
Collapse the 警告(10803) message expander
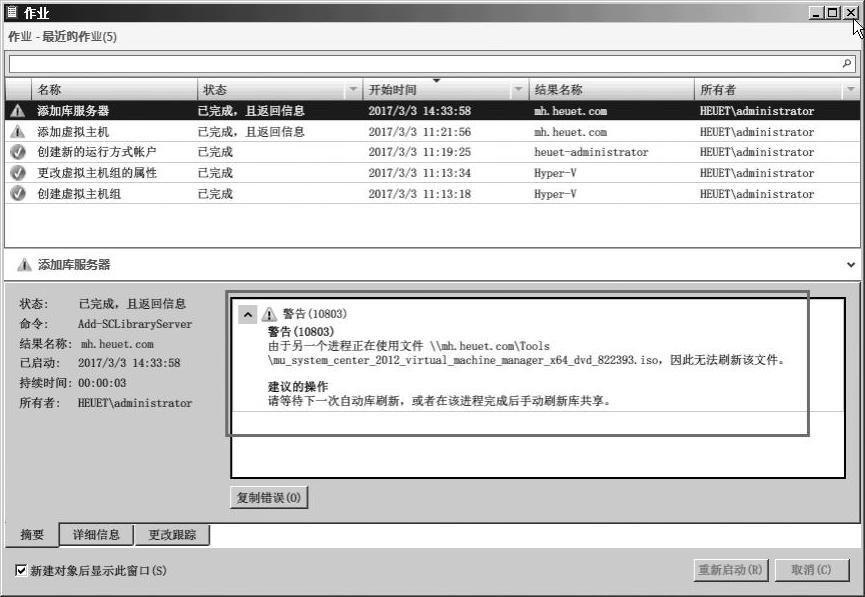coord(248,315)
